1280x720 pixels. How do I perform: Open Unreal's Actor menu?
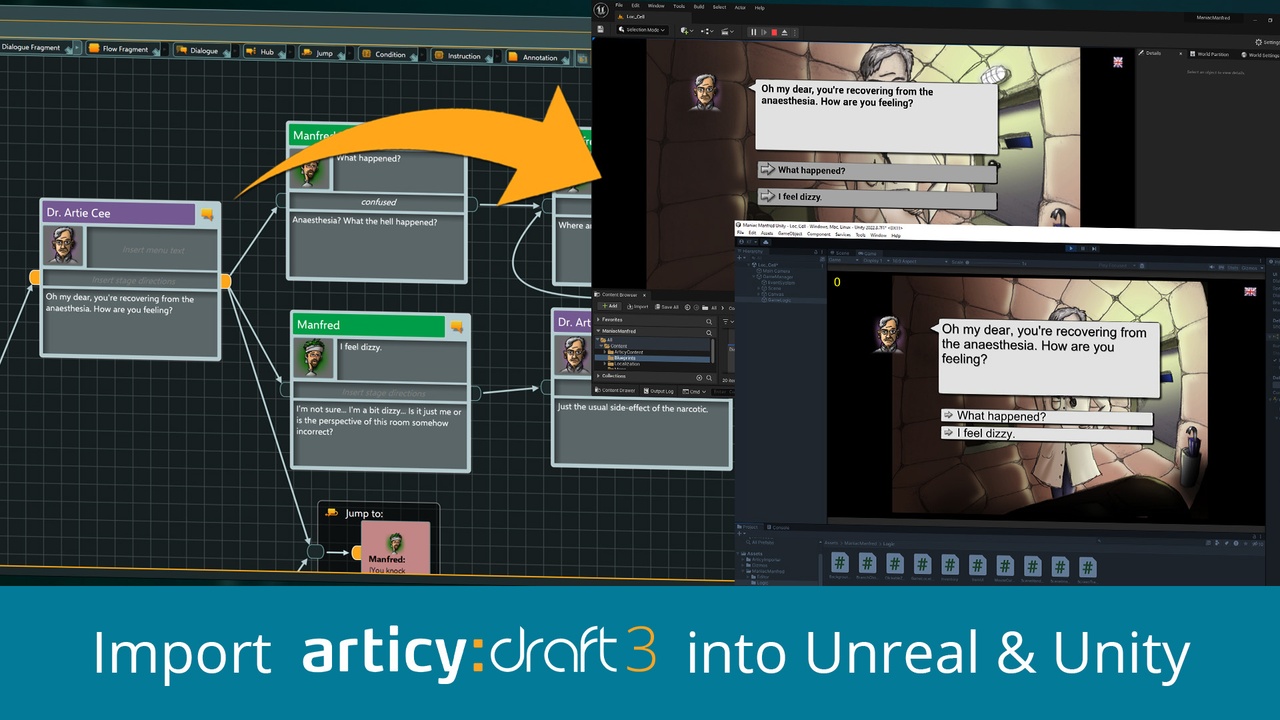pyautogui.click(x=740, y=7)
